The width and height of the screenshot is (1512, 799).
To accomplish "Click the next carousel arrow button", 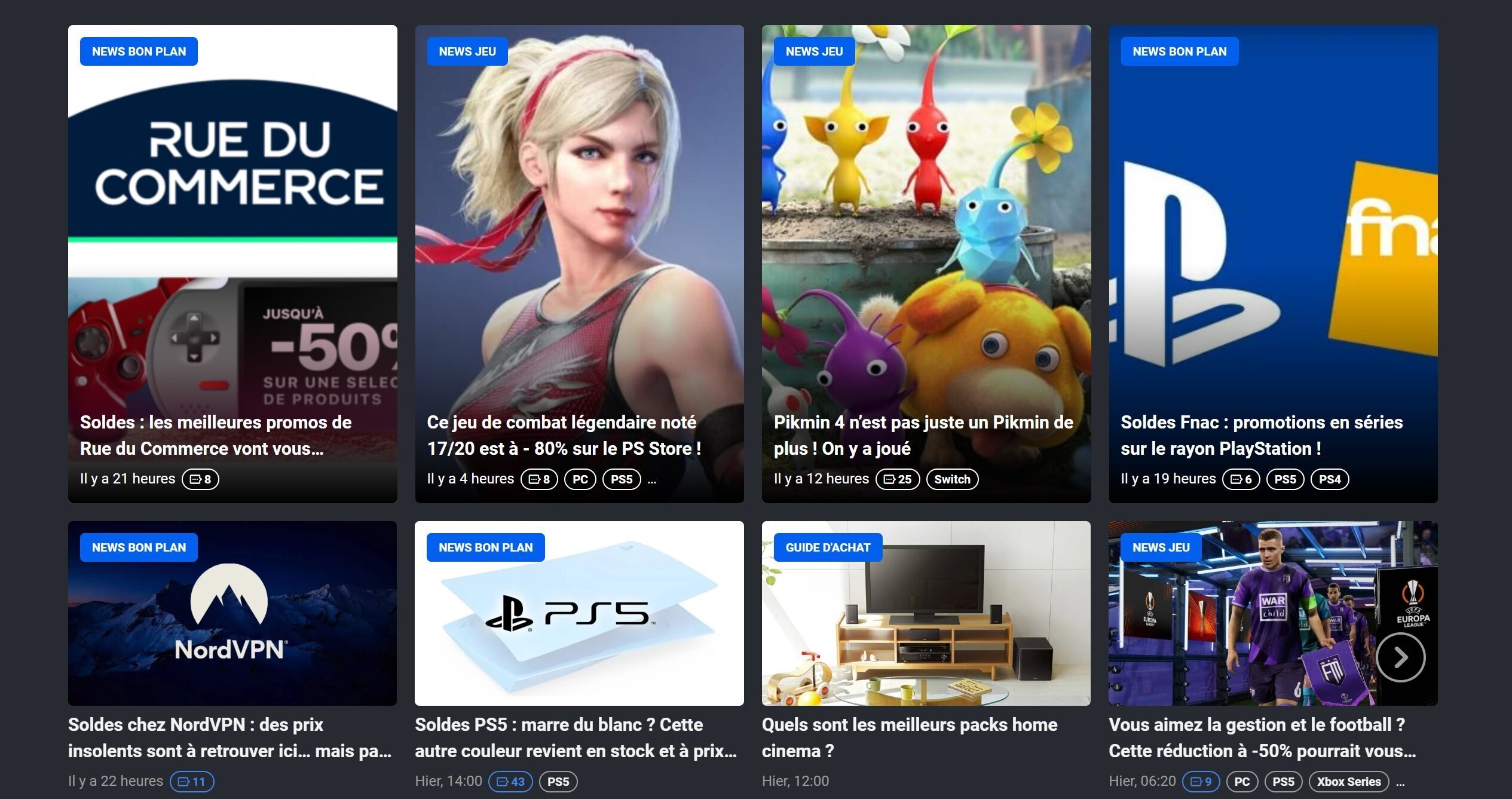I will 1400,657.
